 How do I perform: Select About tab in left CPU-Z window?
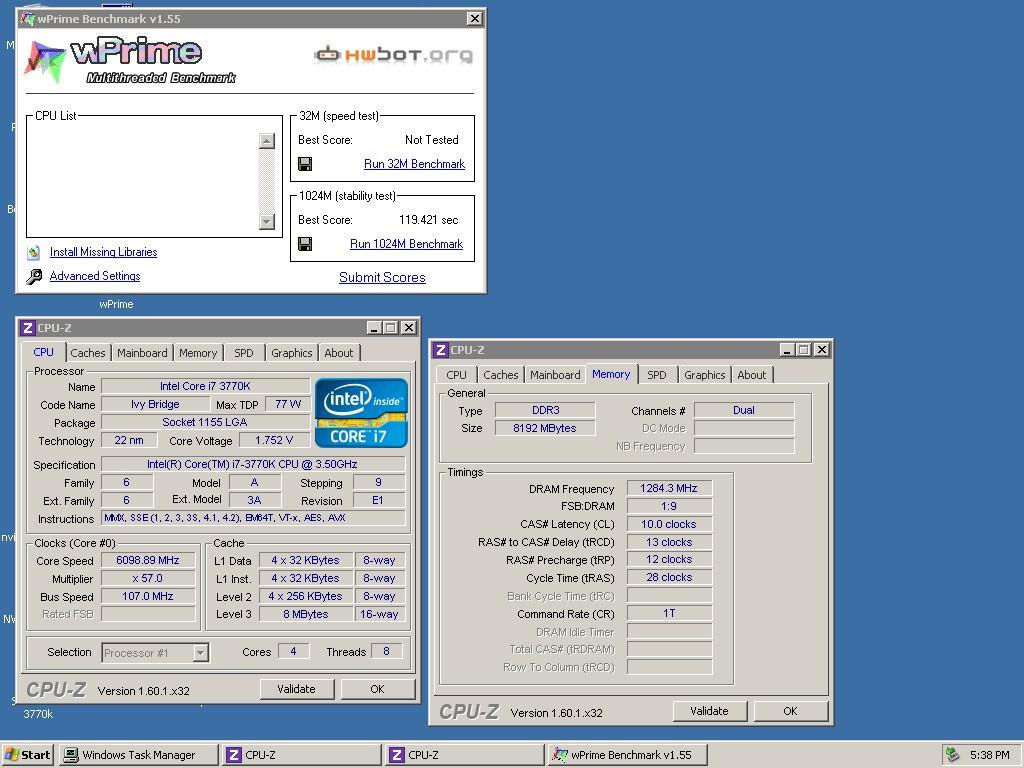[338, 353]
